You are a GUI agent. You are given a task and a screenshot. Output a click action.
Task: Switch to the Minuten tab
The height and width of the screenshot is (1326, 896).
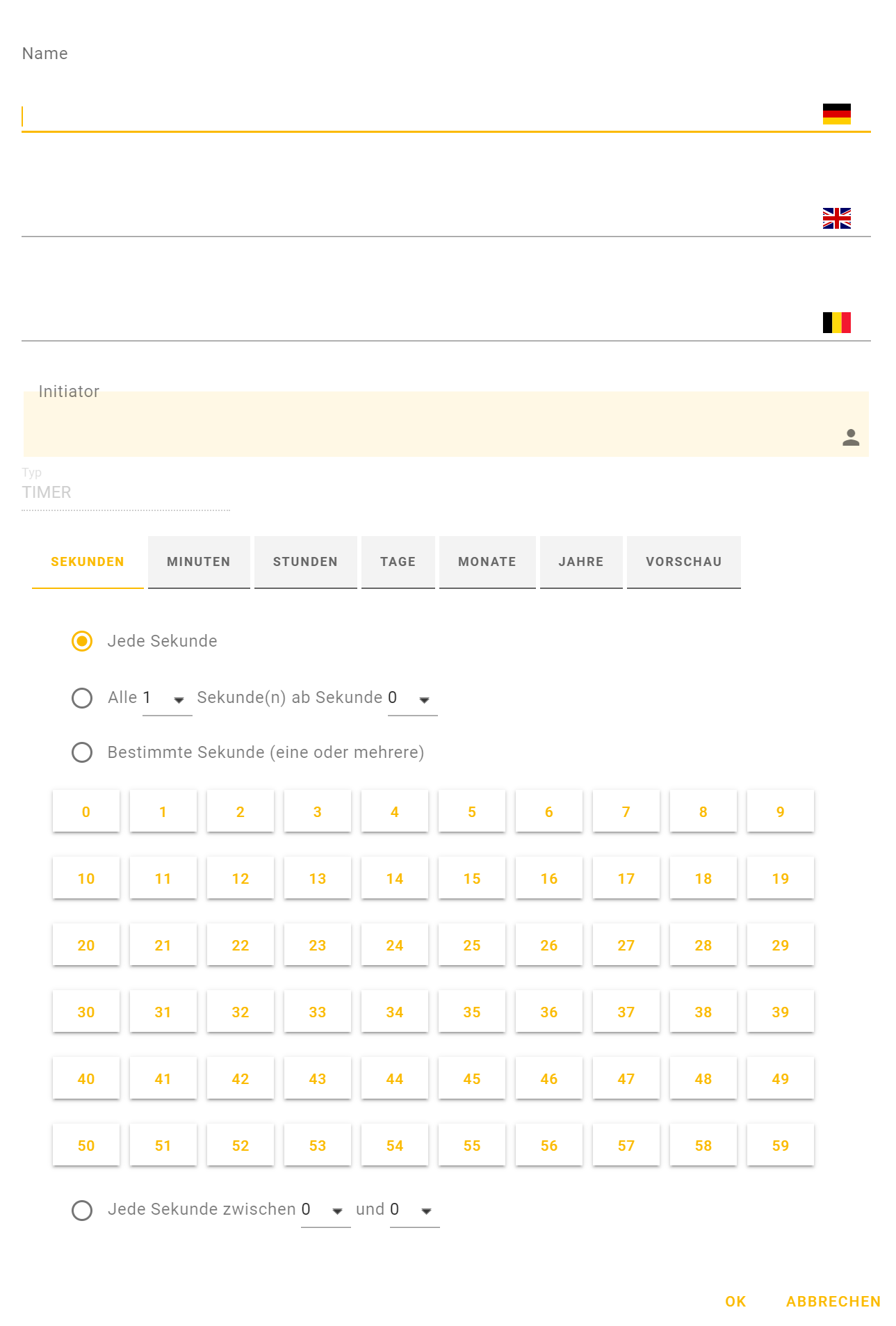tap(199, 562)
